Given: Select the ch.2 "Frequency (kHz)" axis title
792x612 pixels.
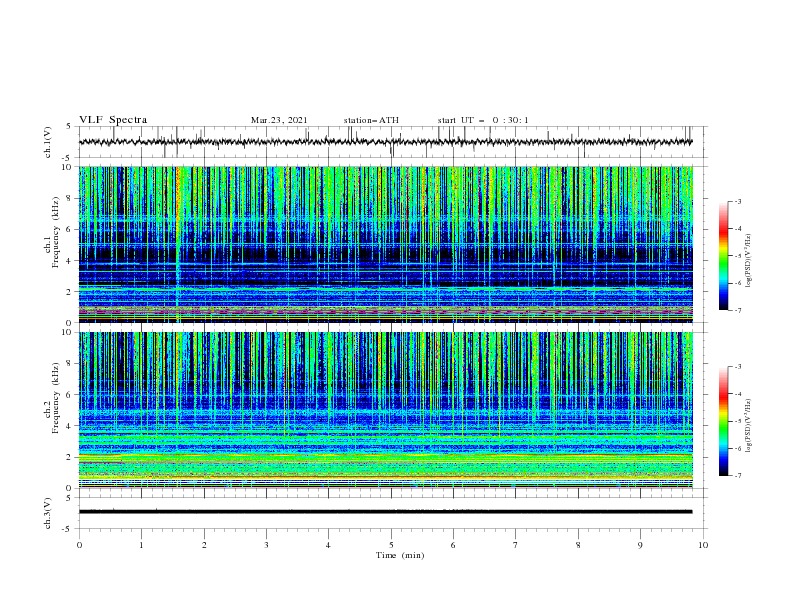Looking at the screenshot, I should click(x=55, y=398).
